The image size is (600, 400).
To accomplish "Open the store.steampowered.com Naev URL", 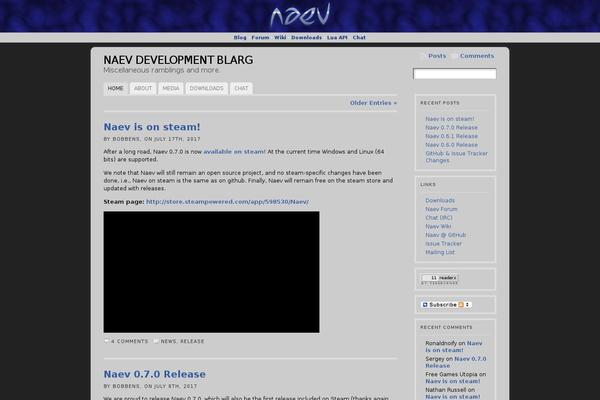I will pyautogui.click(x=227, y=202).
